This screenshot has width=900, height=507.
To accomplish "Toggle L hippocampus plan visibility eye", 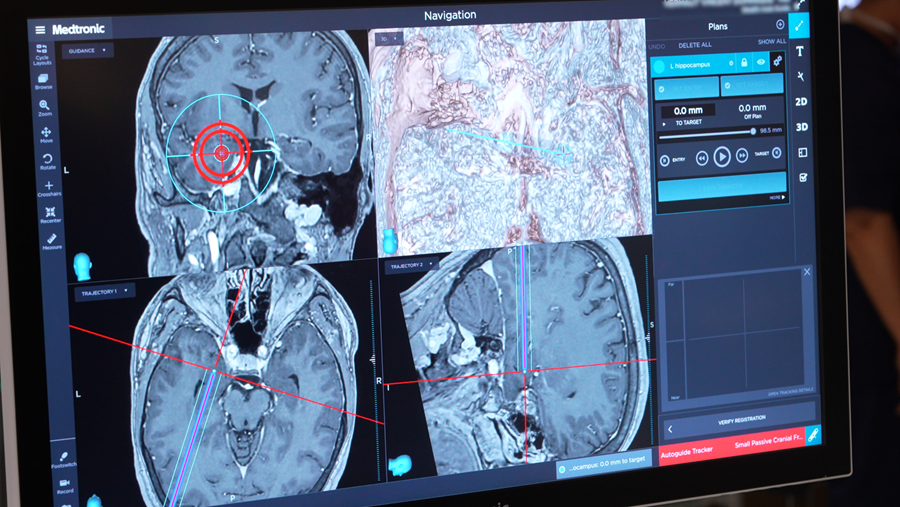I will (761, 63).
